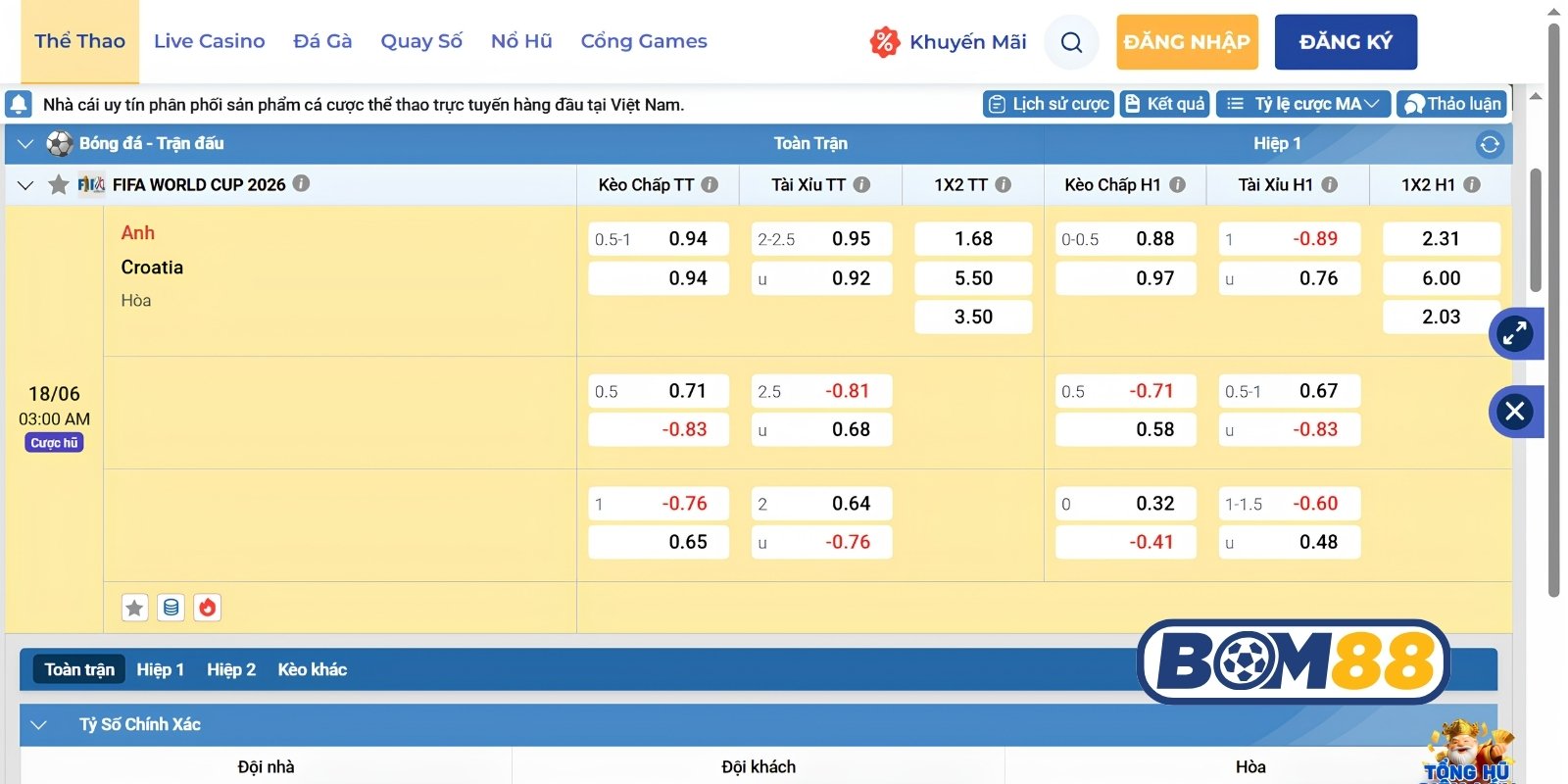The width and height of the screenshot is (1568, 784).
Task: Click the ĐĂNG KÝ button
Action: pos(1346,42)
